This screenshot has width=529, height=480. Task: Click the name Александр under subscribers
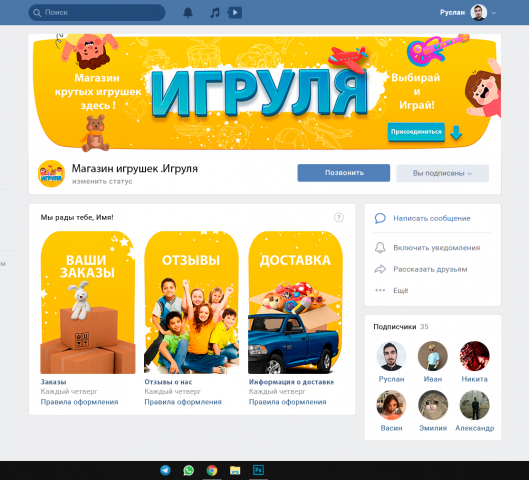(x=475, y=428)
